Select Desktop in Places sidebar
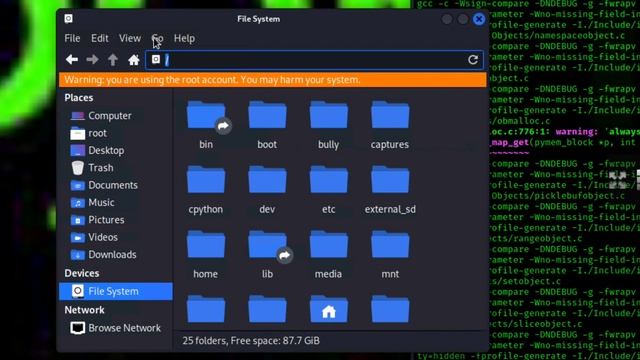This screenshot has width=640, height=360. click(x=116, y=150)
